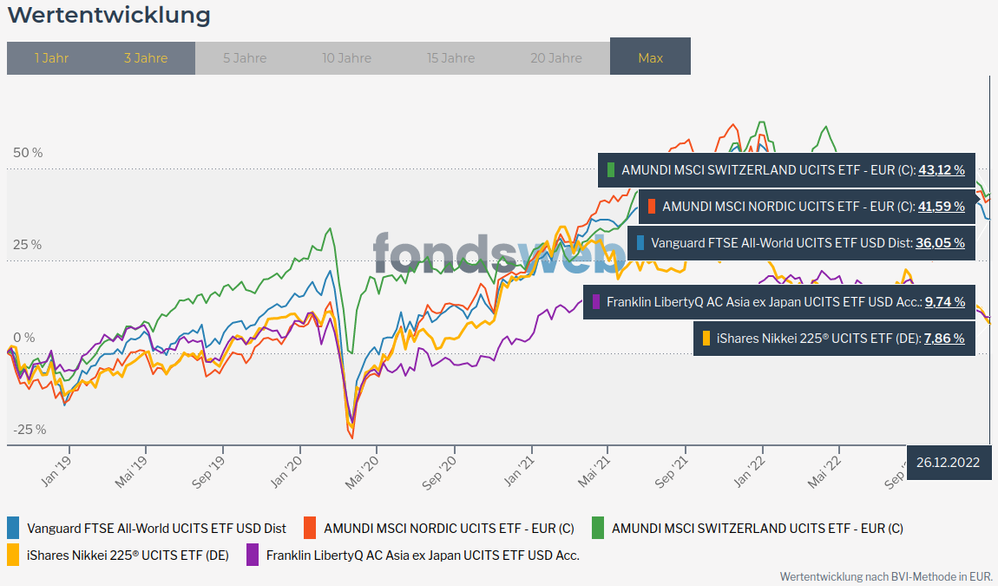This screenshot has width=998, height=586.
Task: Click the purple Franklin LibertyQ legend swatch
Action: (252, 554)
